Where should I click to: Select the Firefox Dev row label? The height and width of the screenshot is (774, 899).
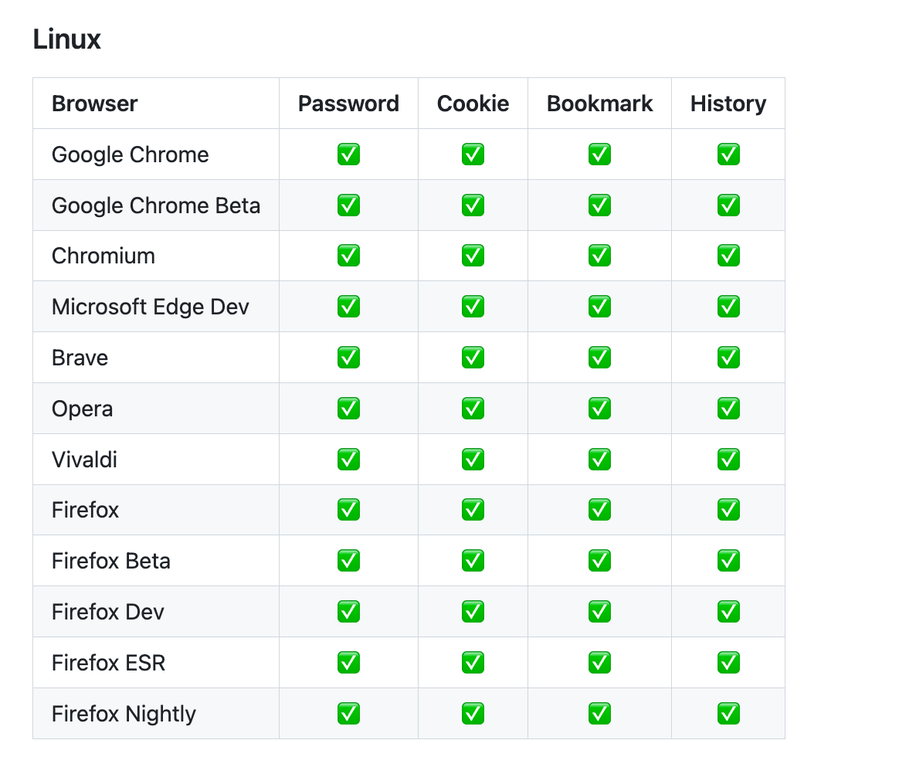click(108, 612)
